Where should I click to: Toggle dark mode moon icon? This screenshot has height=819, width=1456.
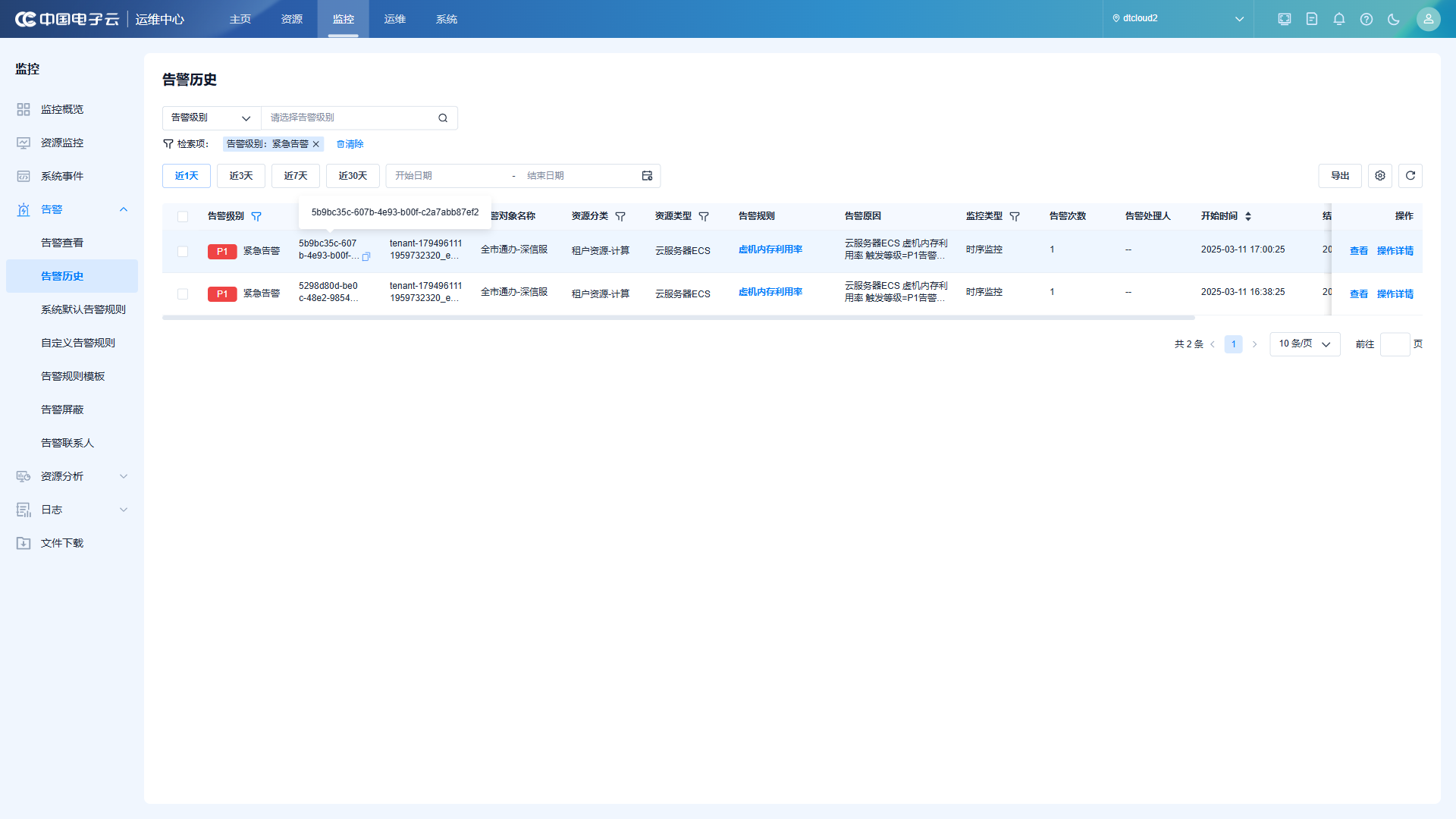tap(1393, 19)
